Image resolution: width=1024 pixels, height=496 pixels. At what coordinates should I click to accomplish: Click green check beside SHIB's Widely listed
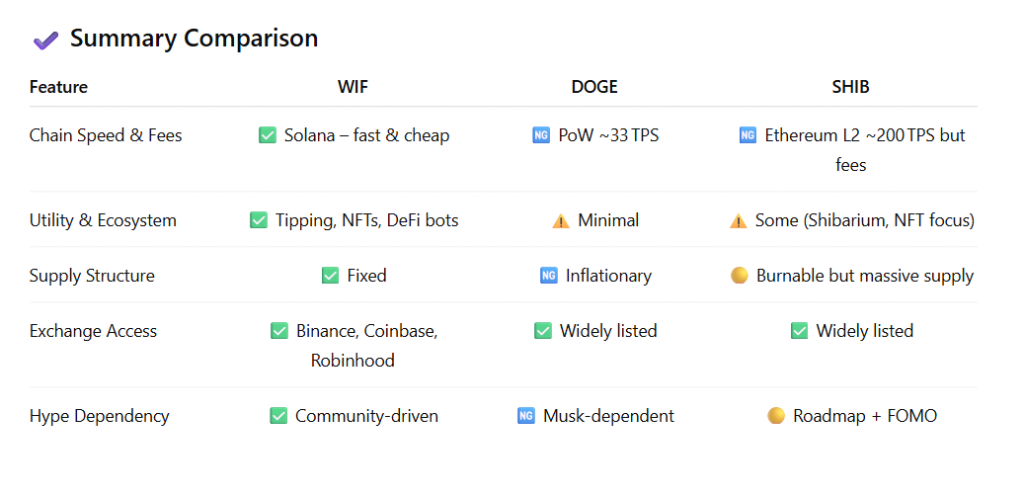(799, 331)
